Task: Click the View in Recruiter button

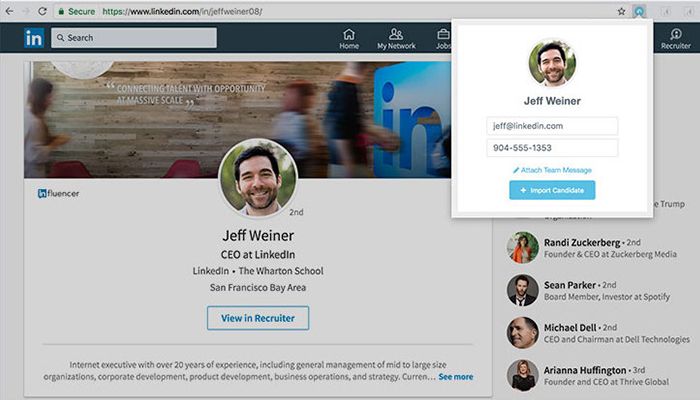Action: coord(258,318)
